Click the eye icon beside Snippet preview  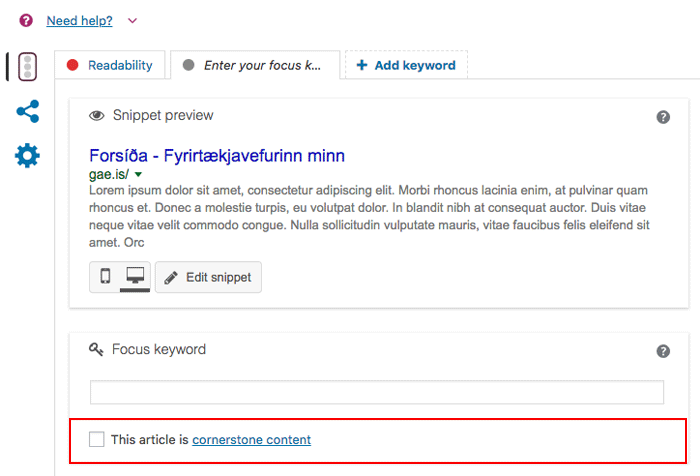(x=97, y=116)
